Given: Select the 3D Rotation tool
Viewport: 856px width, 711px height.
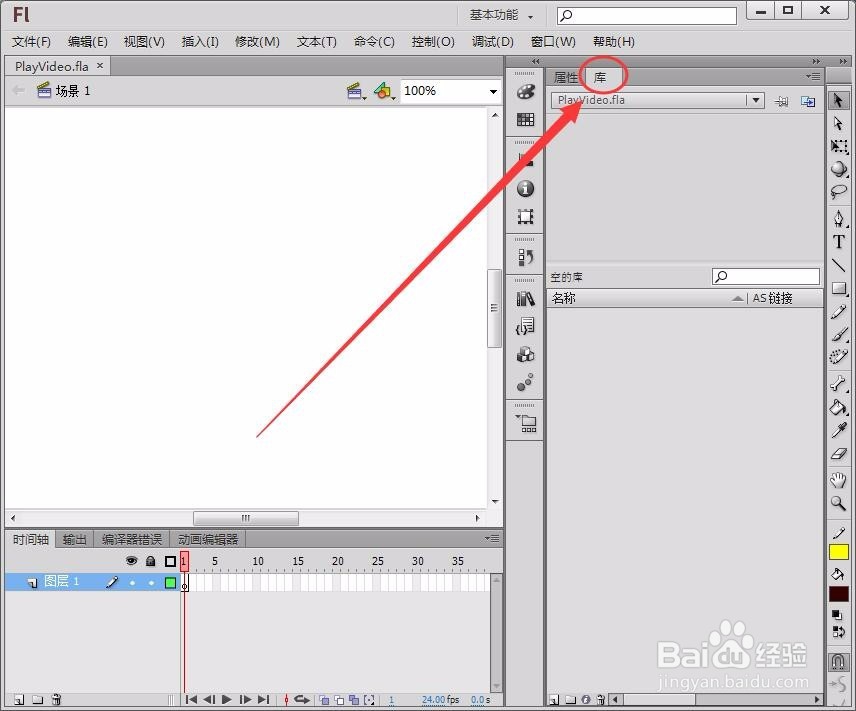Looking at the screenshot, I should tap(839, 169).
